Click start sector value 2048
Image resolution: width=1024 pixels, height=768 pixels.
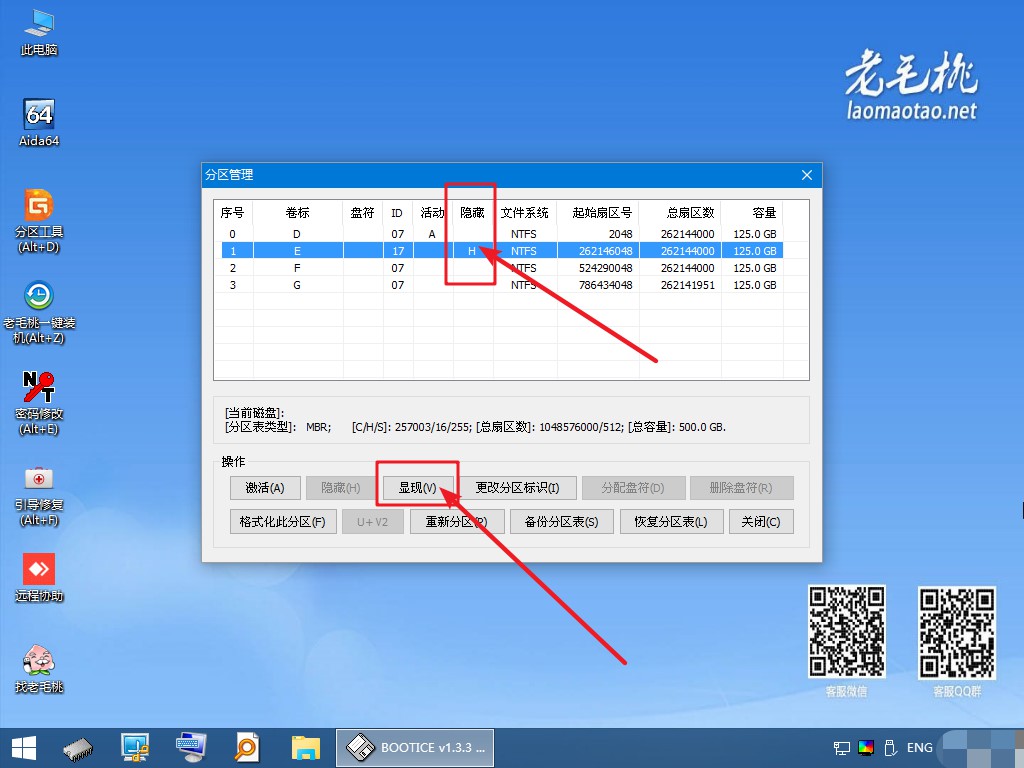(x=620, y=234)
